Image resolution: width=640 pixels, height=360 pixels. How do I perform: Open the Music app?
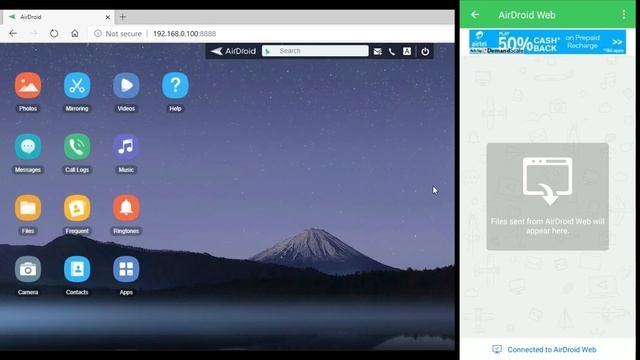(x=126, y=147)
